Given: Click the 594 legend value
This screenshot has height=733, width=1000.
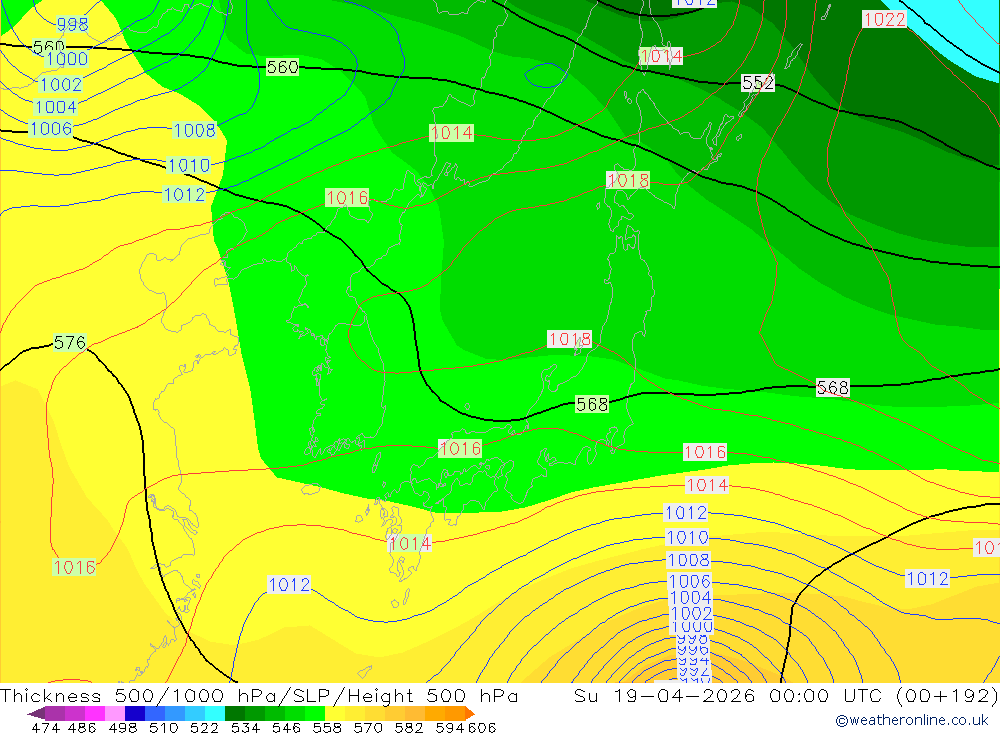Looking at the screenshot, I should [x=450, y=728].
